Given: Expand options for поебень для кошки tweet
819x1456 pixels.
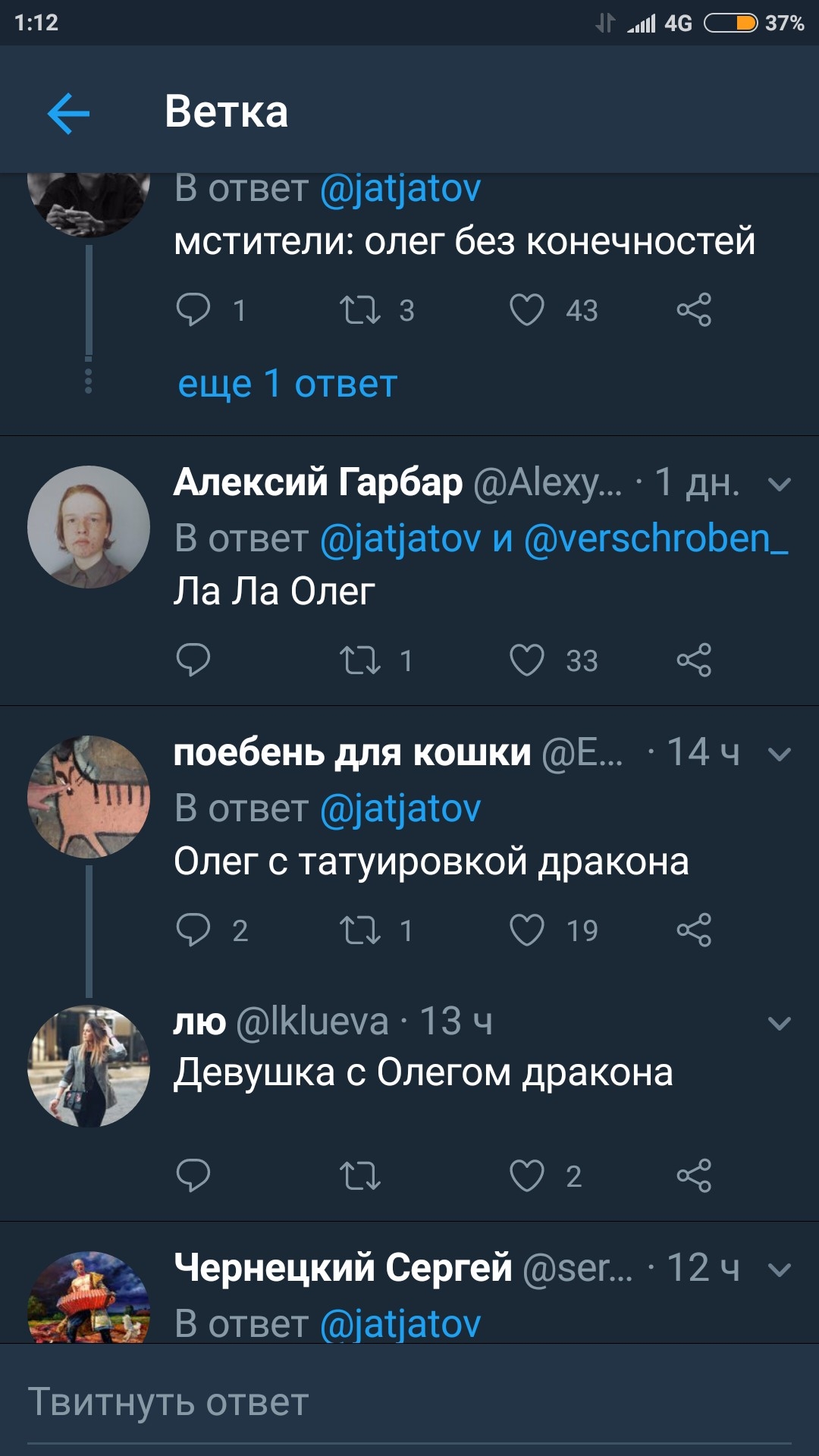Looking at the screenshot, I should pyautogui.click(x=780, y=754).
